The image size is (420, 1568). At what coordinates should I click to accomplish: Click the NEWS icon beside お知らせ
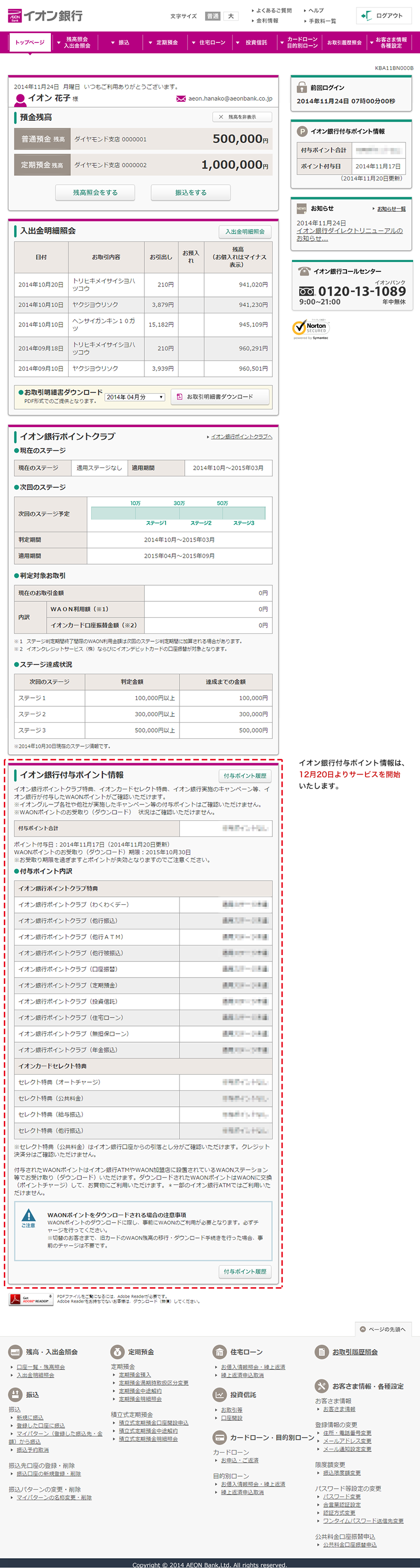coord(301,208)
